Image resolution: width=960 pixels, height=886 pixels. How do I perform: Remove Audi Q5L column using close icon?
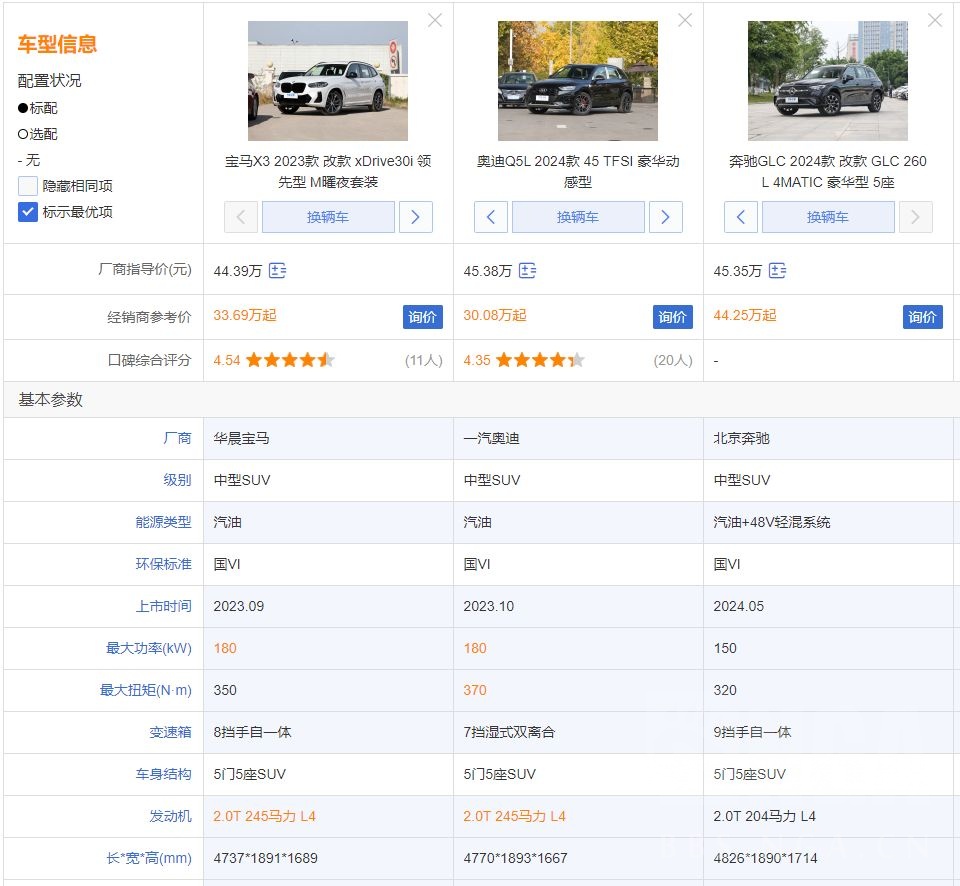coord(685,20)
